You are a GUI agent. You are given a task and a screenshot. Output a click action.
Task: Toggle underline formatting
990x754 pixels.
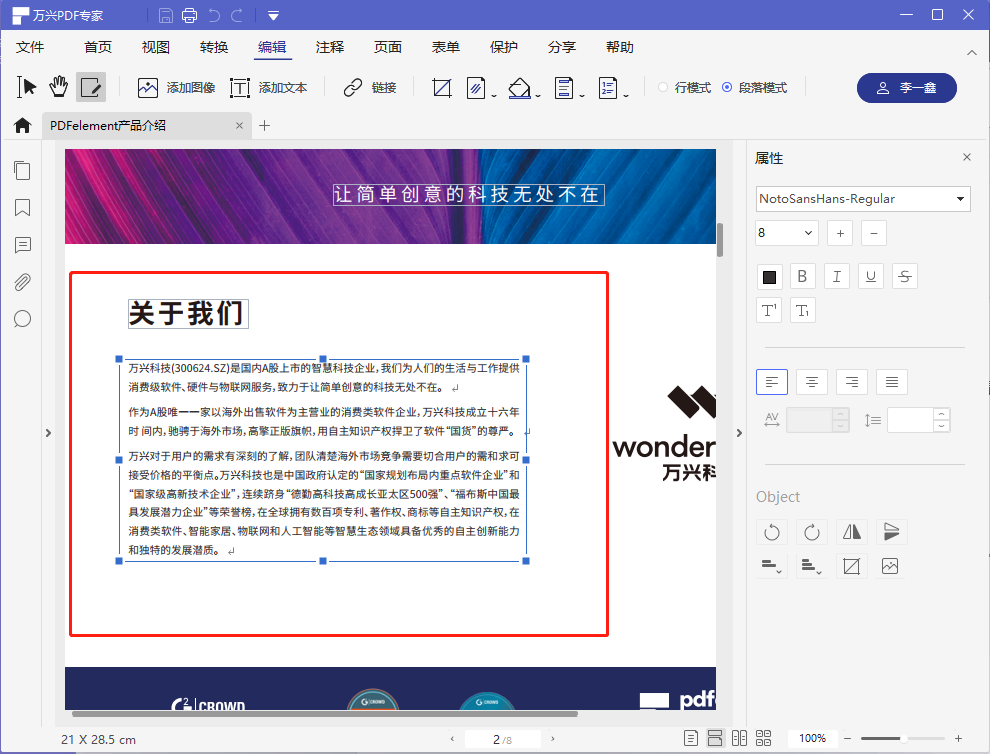(871, 277)
